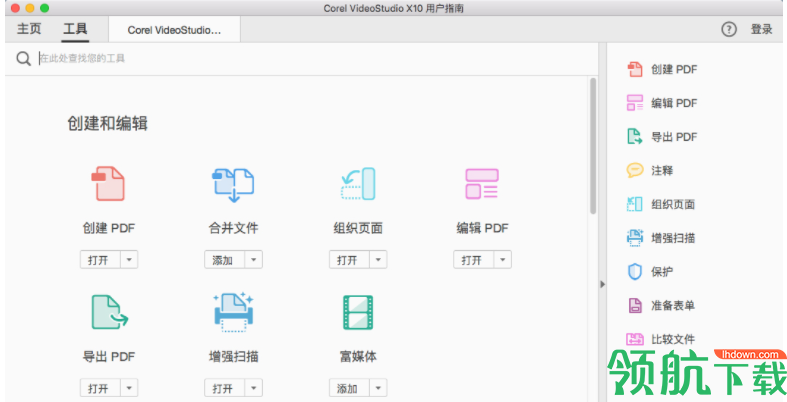Viewport: 787px width, 402px height.
Task: Expand dropdown arrow next to 合并文件 添加
Action: 253,260
